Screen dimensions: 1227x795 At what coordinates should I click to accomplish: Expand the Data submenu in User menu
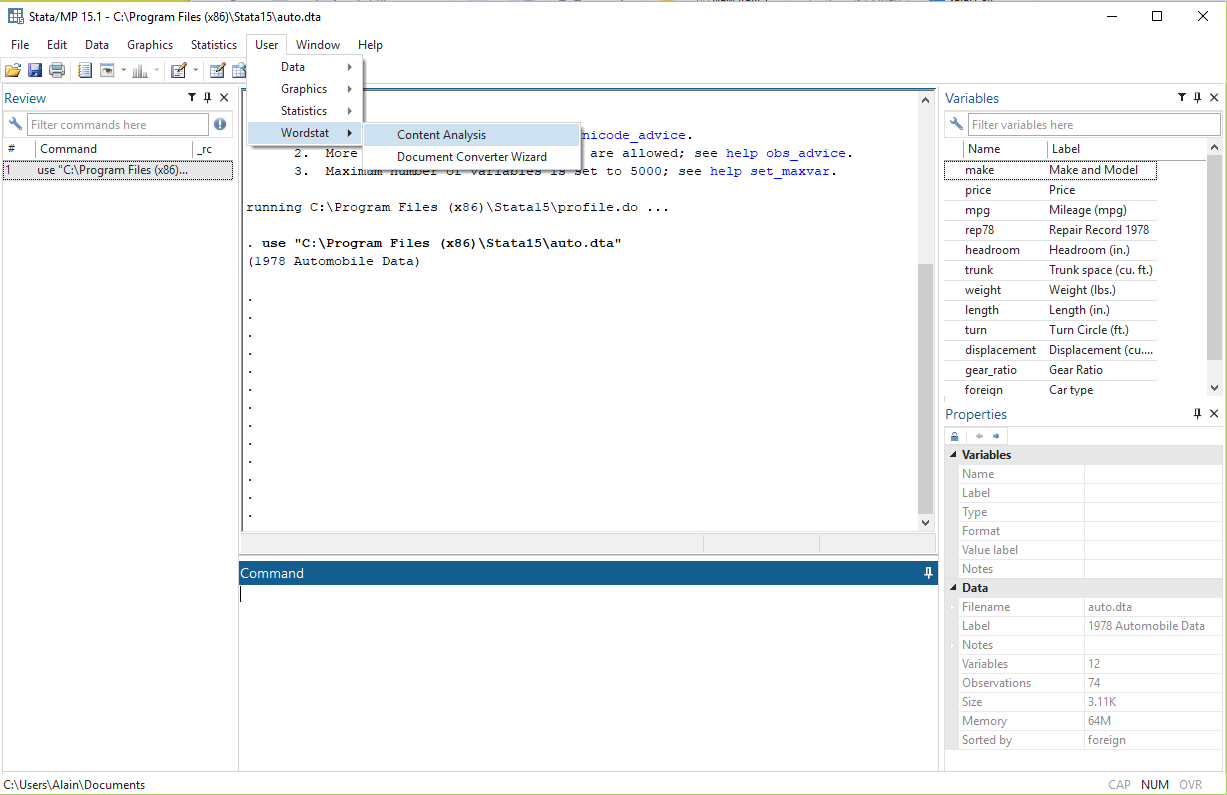click(x=305, y=67)
